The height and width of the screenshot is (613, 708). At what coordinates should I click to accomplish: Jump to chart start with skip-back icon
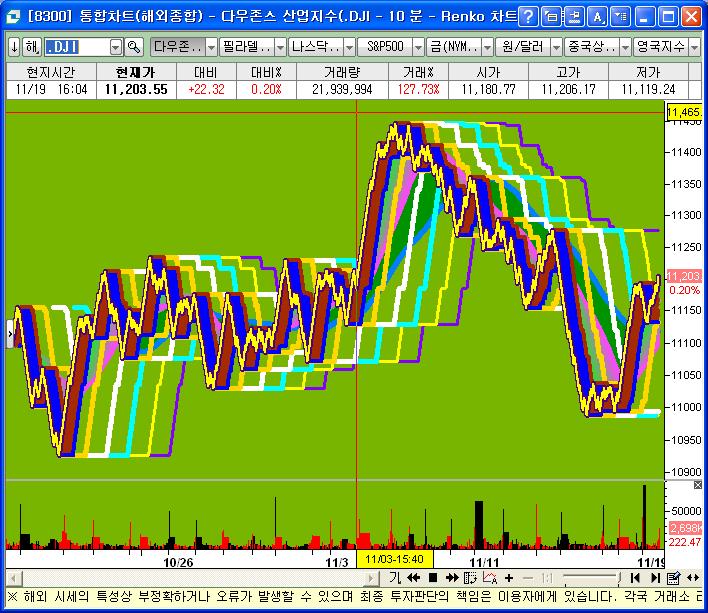636,578
